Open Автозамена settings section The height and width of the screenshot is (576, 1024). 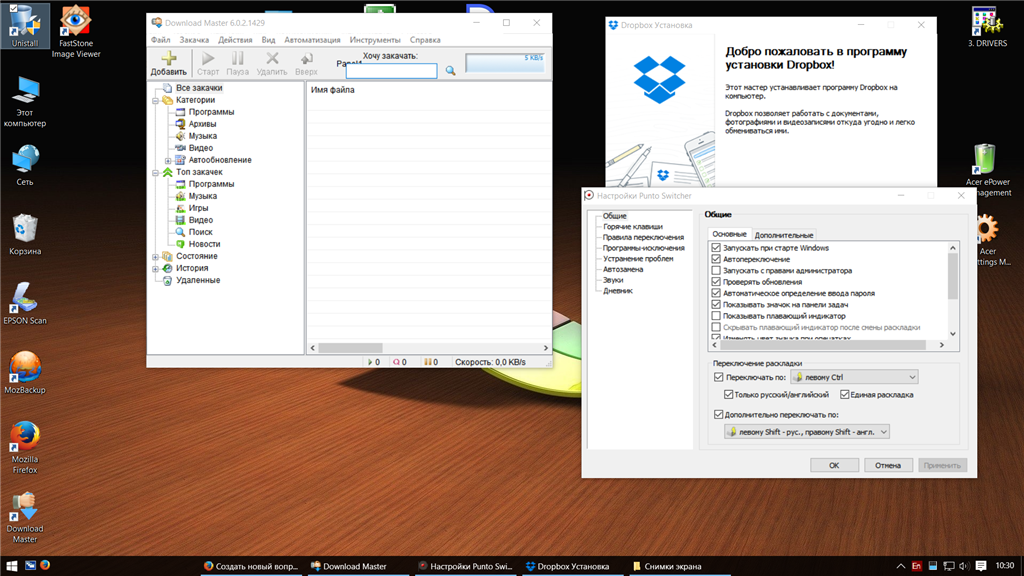point(623,269)
